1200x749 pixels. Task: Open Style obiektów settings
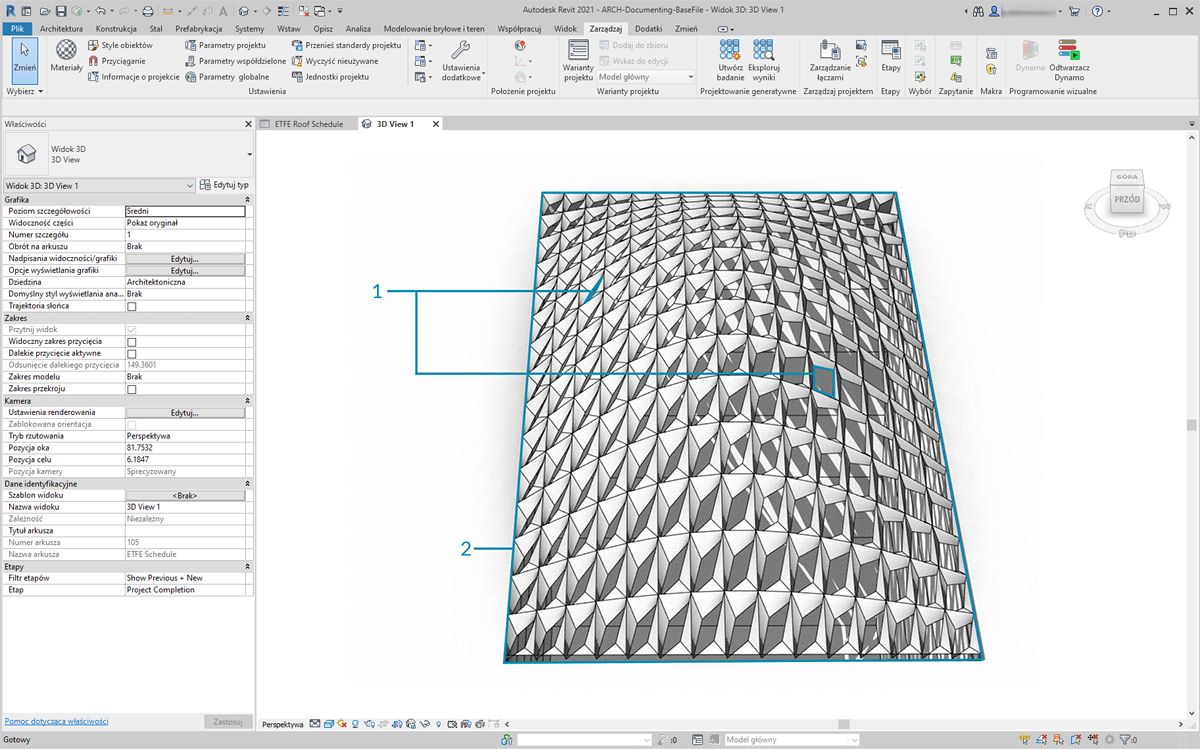coord(120,46)
